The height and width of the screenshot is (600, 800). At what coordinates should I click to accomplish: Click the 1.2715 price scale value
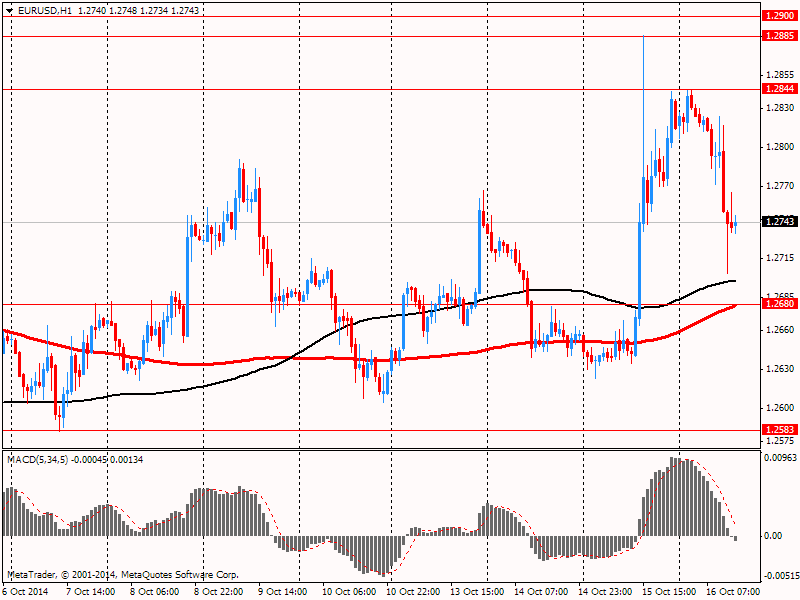[x=780, y=258]
